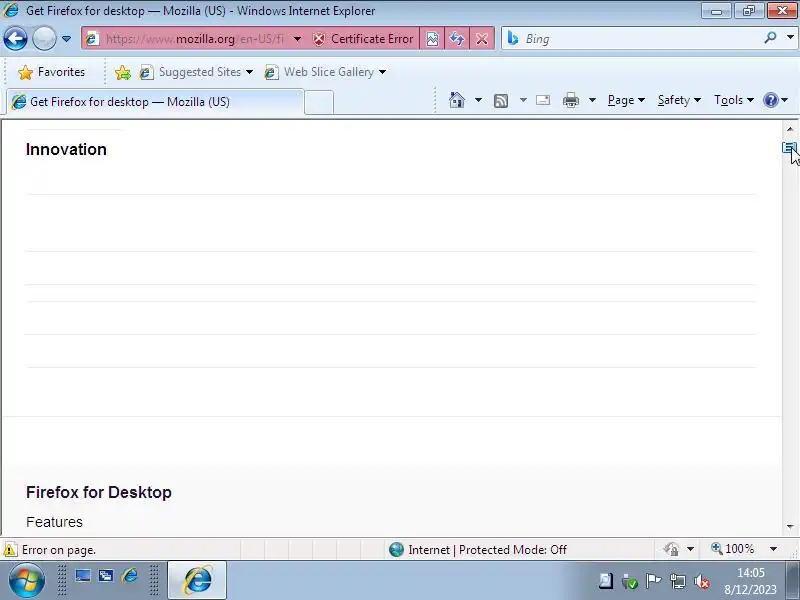The width and height of the screenshot is (800, 600).
Task: Expand the address bar autocomplete dropdown
Action: 297,39
